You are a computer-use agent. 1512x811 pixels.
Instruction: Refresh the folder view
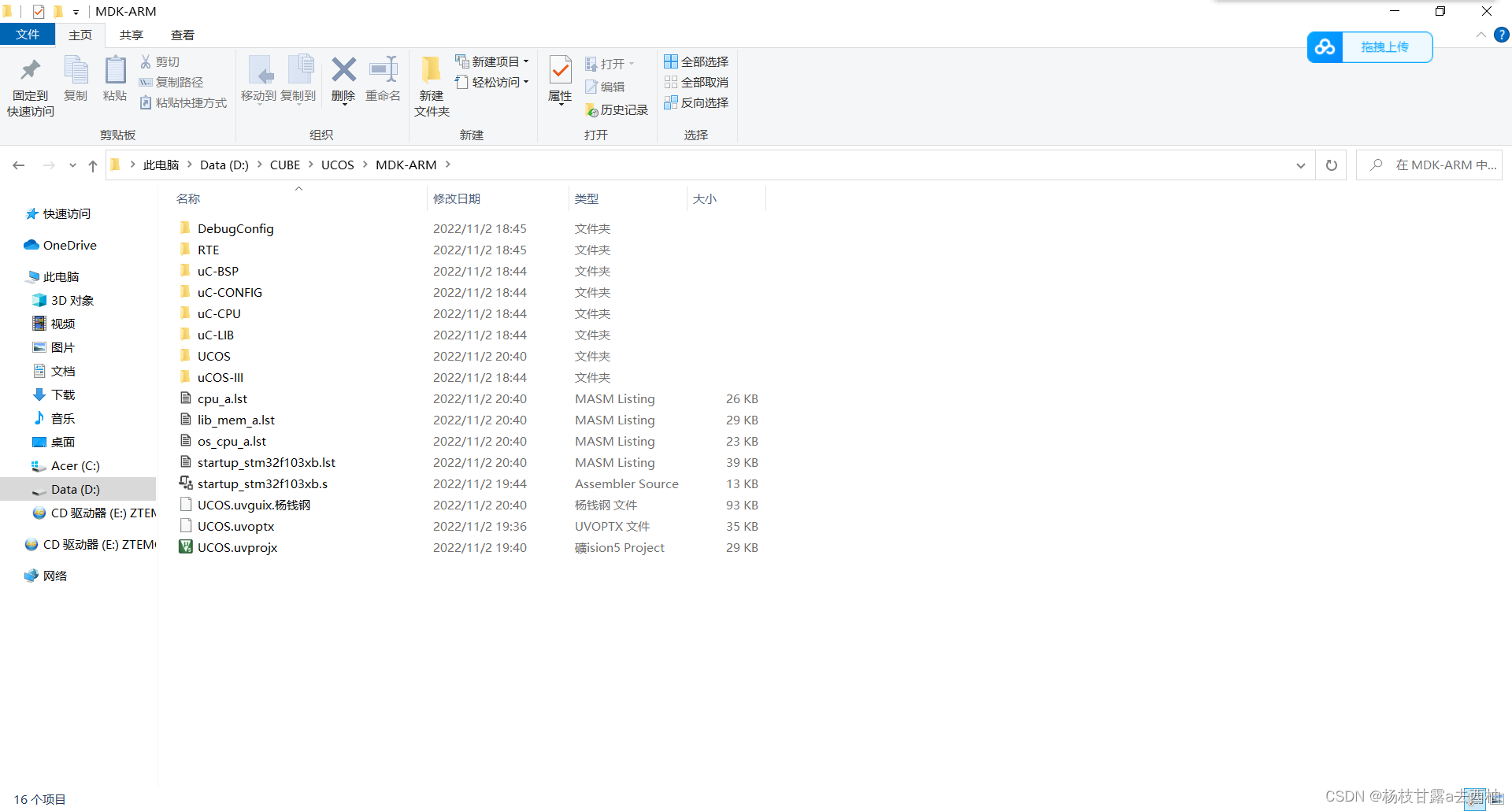click(1332, 165)
